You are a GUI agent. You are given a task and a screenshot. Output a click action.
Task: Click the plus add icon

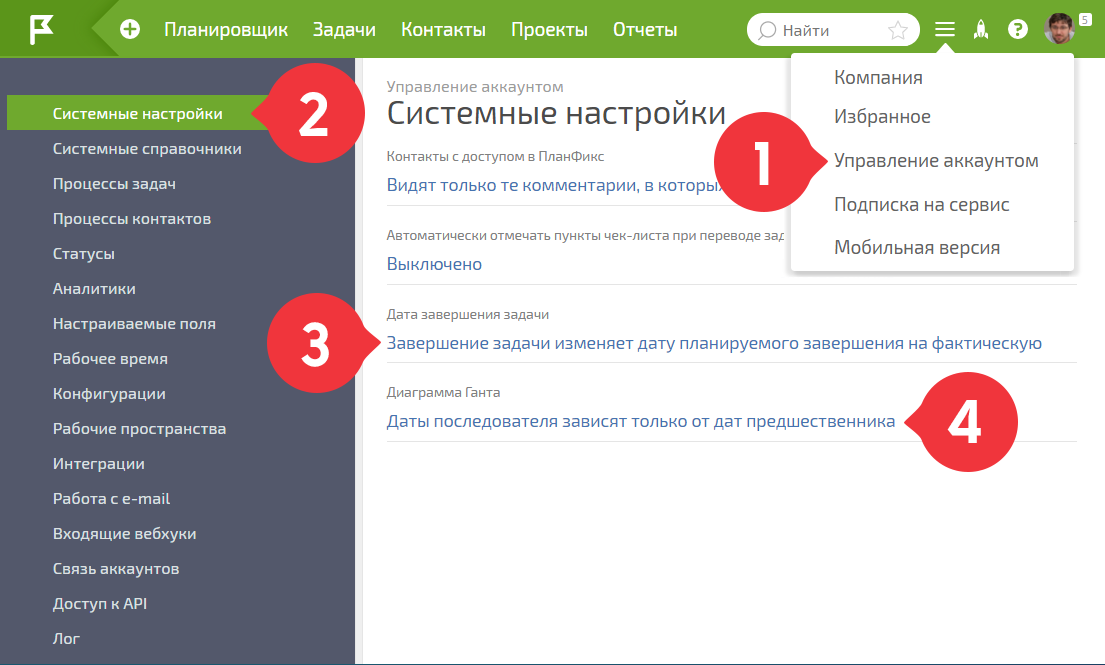pyautogui.click(x=130, y=30)
